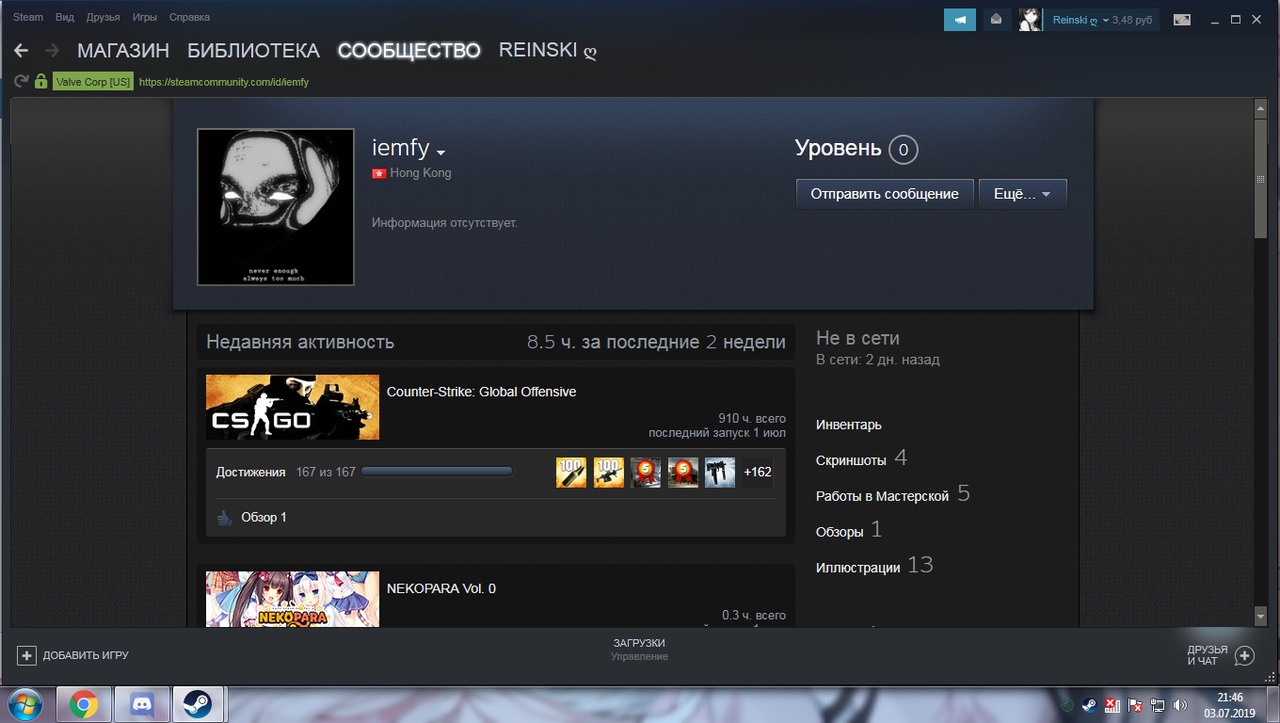Open the Игры menu

pyautogui.click(x=144, y=17)
